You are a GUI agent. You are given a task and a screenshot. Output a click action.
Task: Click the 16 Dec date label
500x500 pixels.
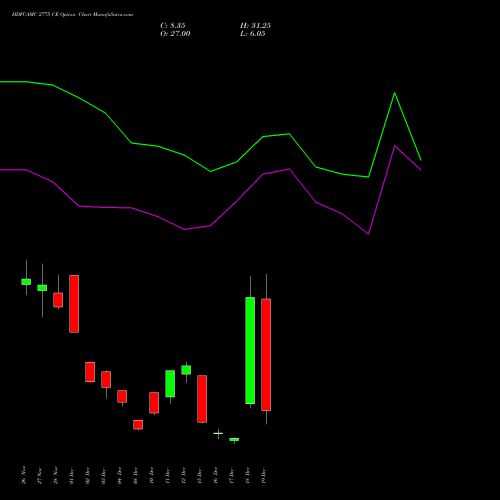[216, 475]
